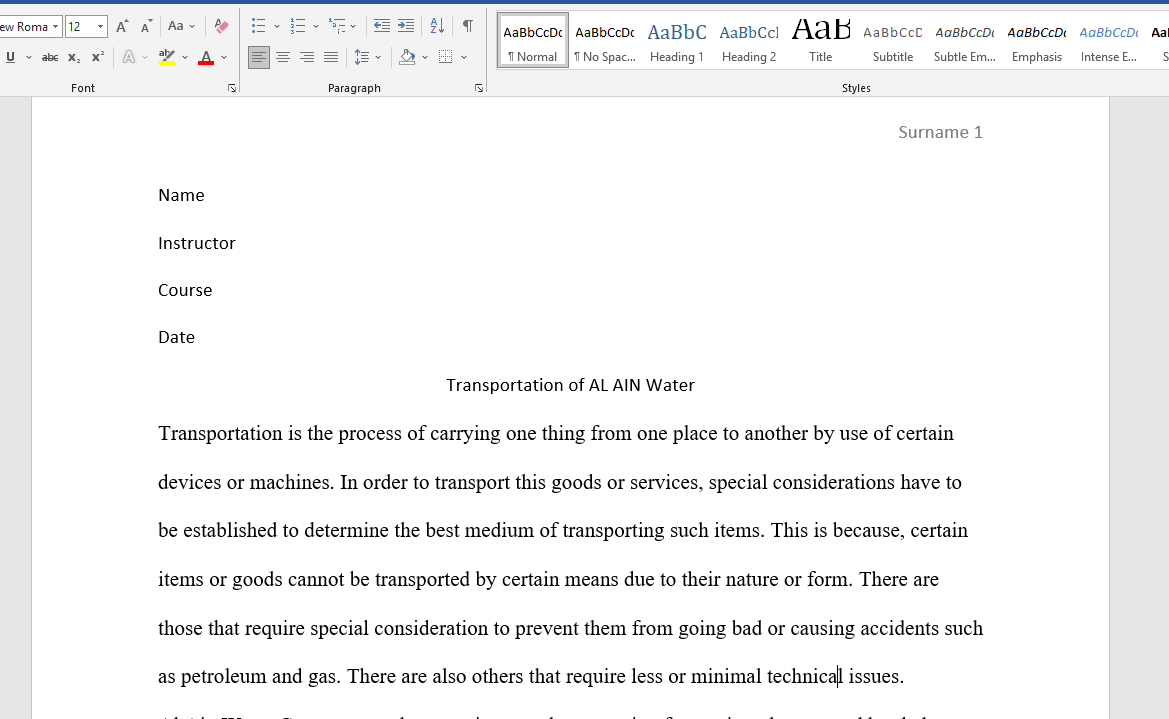
Task: Center align text
Action: click(x=283, y=57)
